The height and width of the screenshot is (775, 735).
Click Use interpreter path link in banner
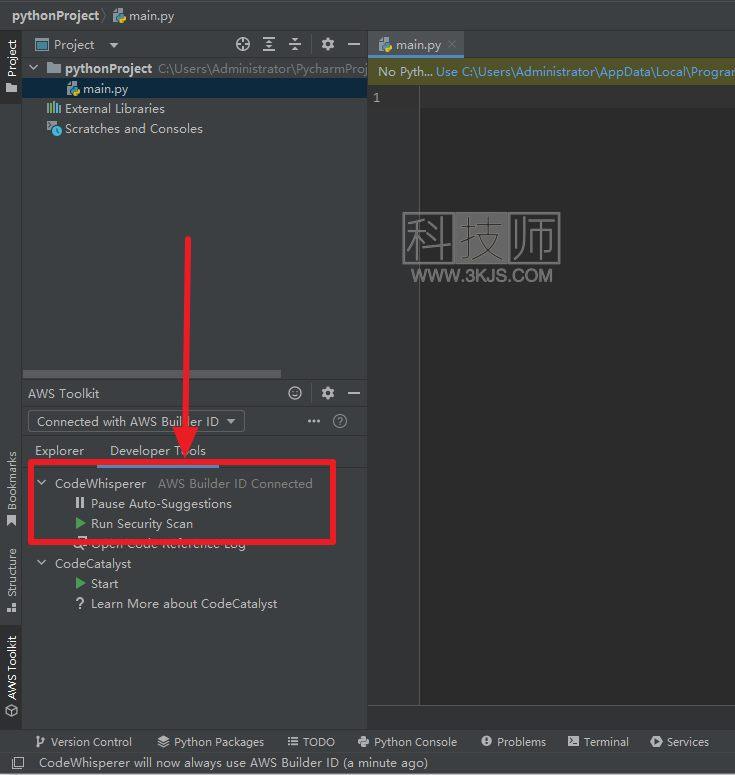click(585, 72)
